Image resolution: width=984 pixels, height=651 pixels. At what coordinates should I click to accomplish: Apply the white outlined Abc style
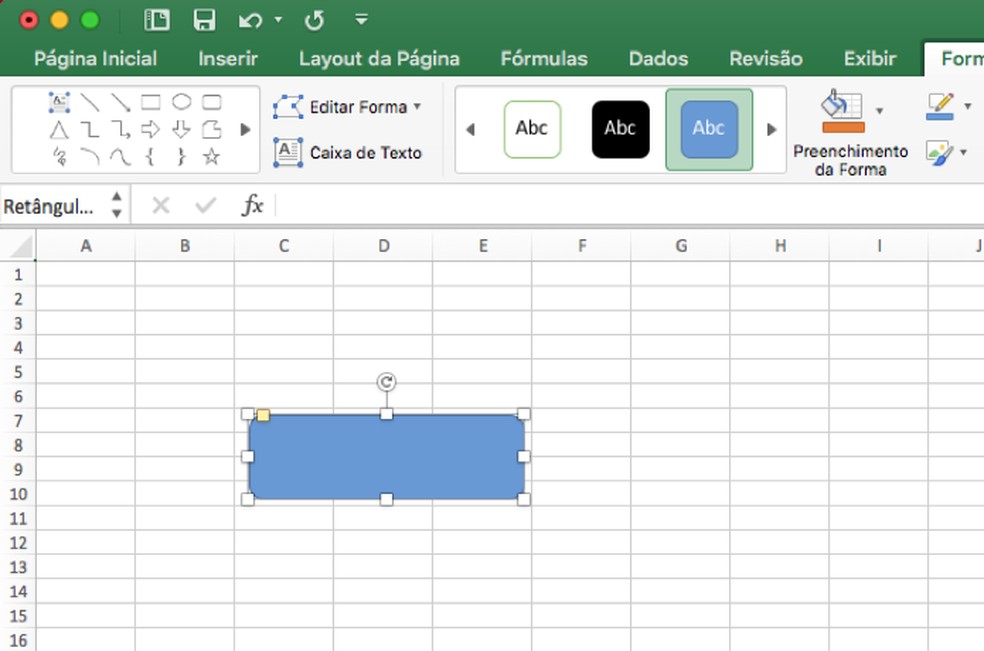pyautogui.click(x=532, y=129)
